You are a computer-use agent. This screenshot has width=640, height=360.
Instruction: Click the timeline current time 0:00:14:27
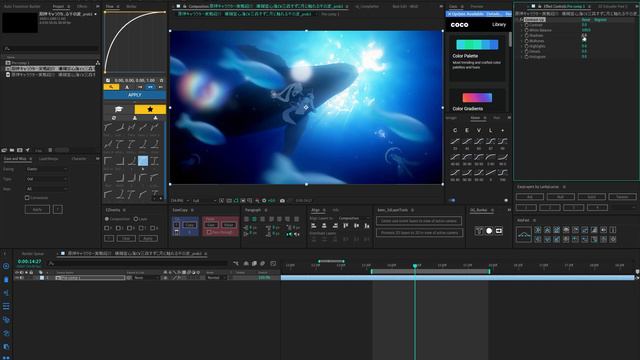tap(29, 261)
